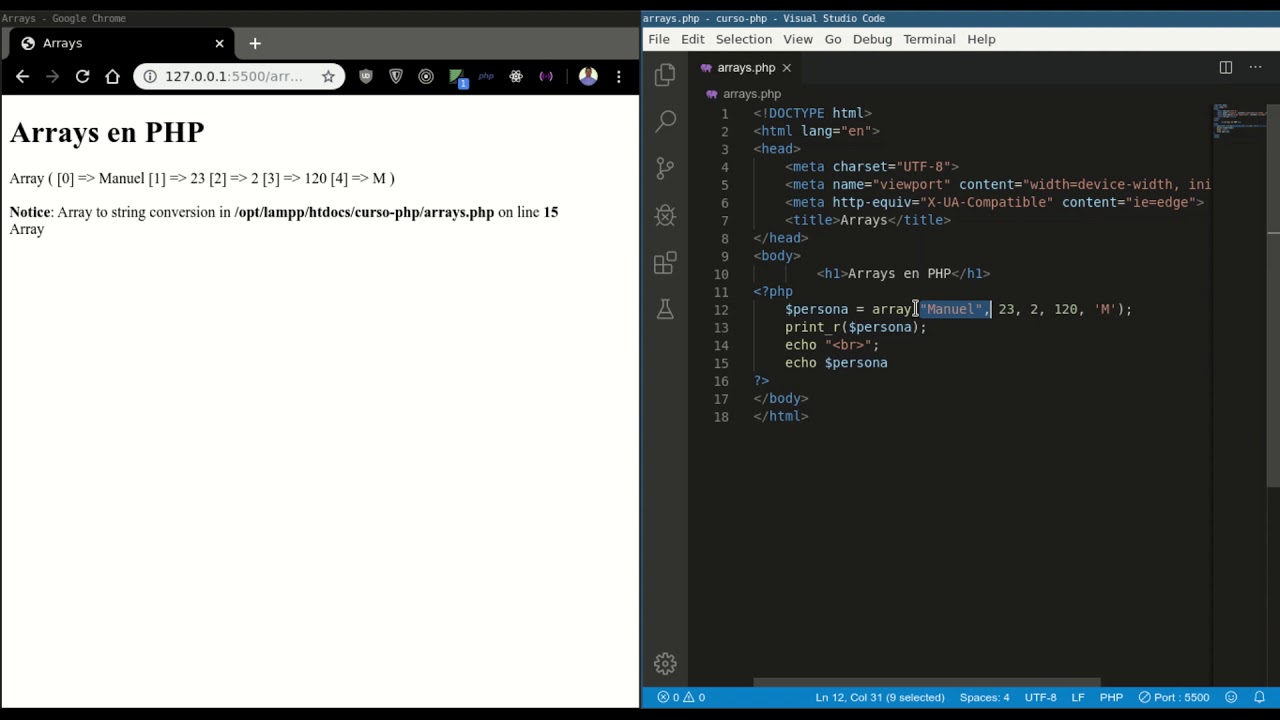Open notifications bell in status bar
This screenshot has height=720, width=1280.
1259,697
